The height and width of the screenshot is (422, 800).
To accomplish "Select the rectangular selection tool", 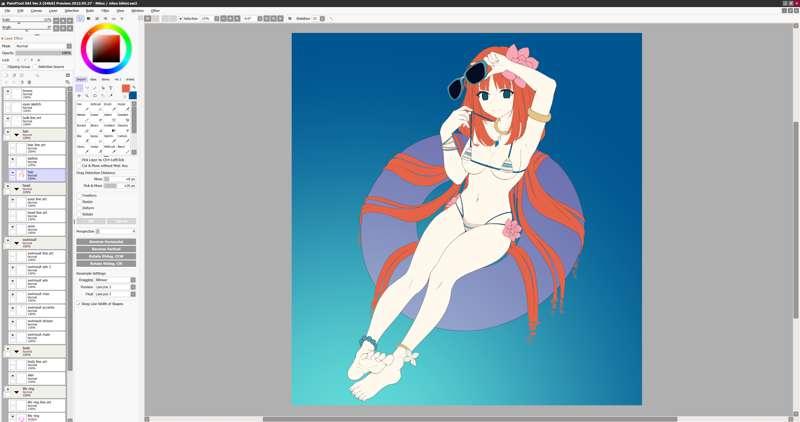I will click(80, 88).
